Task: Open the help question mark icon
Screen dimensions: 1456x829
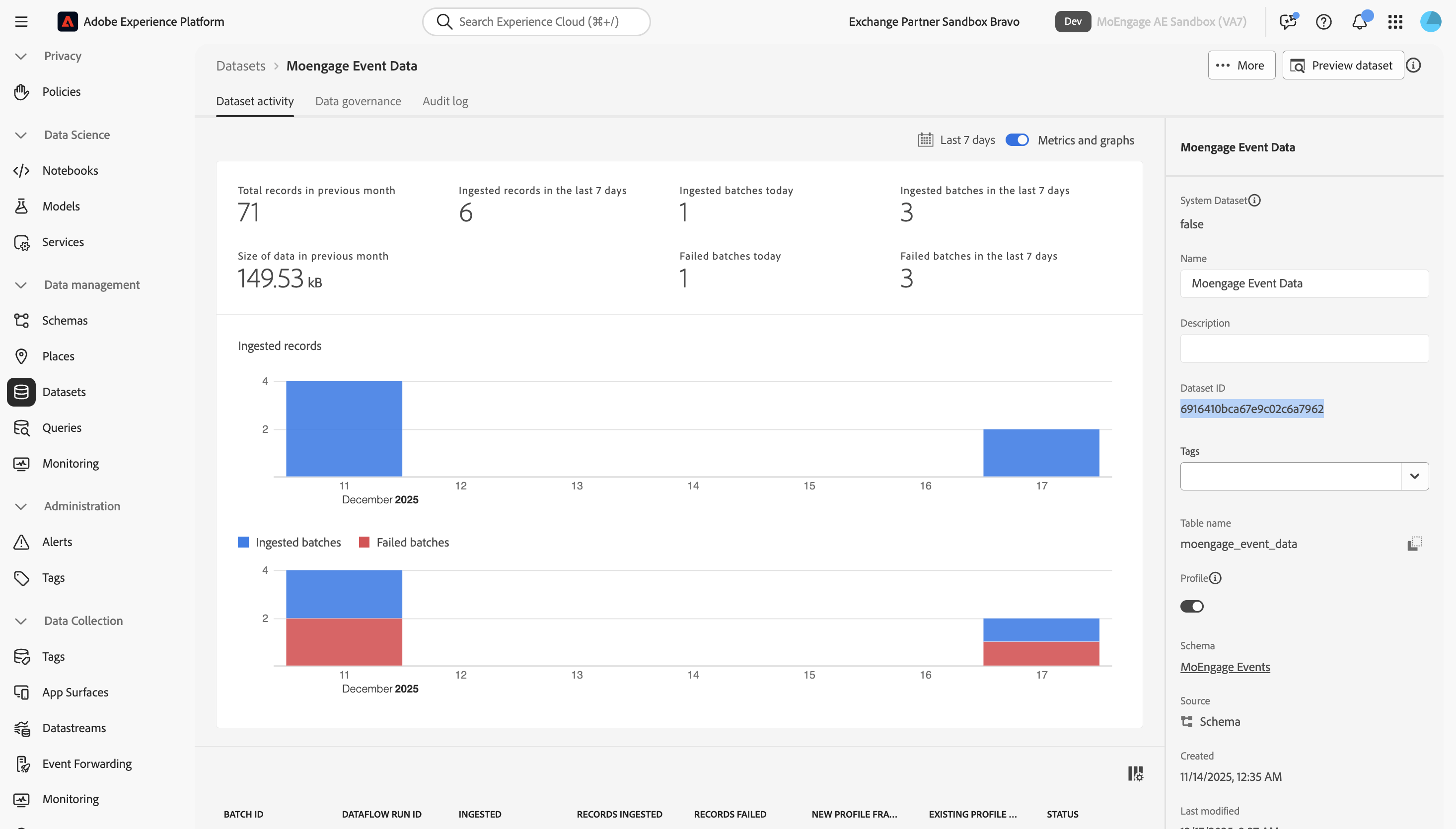Action: (x=1323, y=22)
